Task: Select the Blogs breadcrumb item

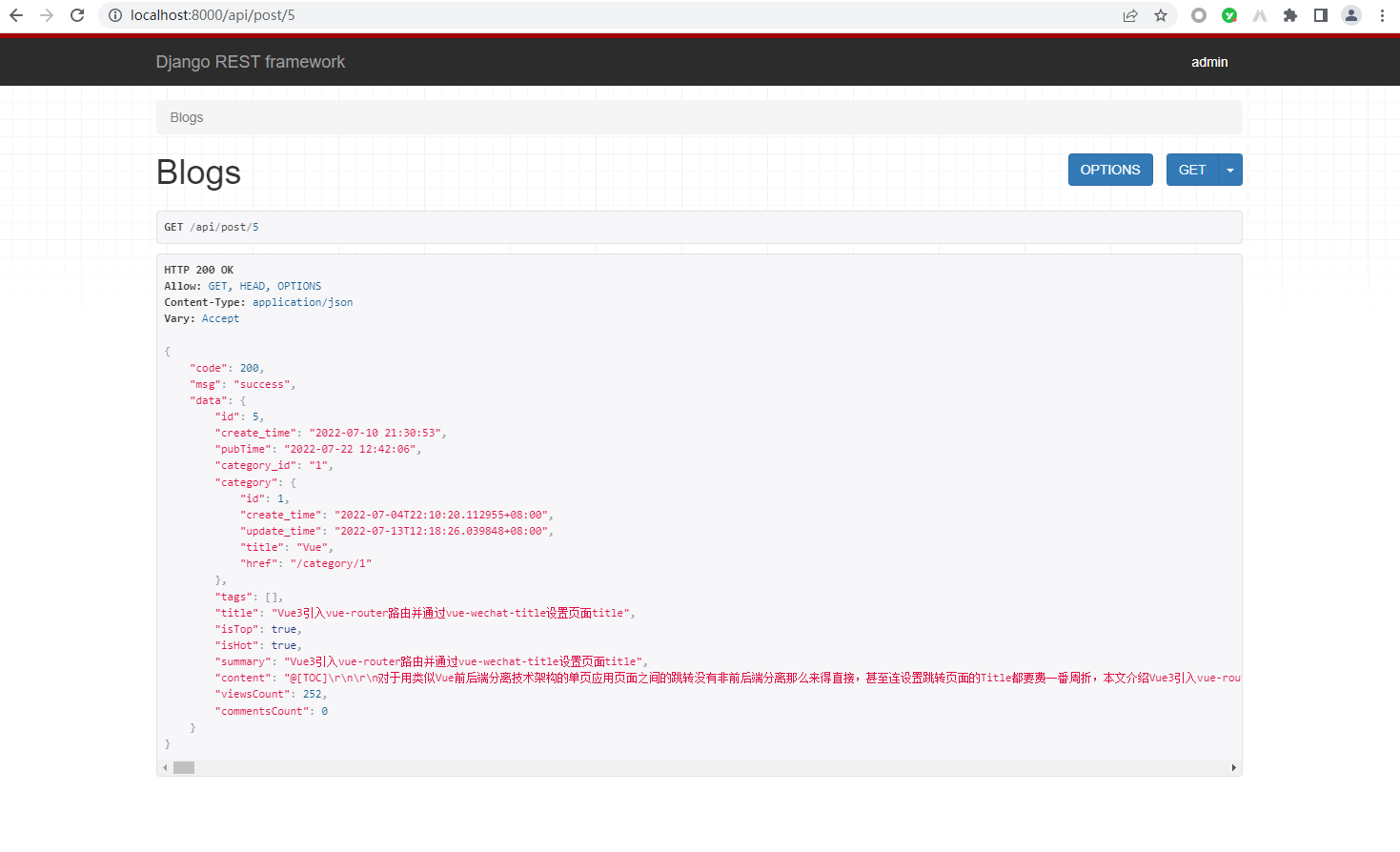Action: point(187,117)
